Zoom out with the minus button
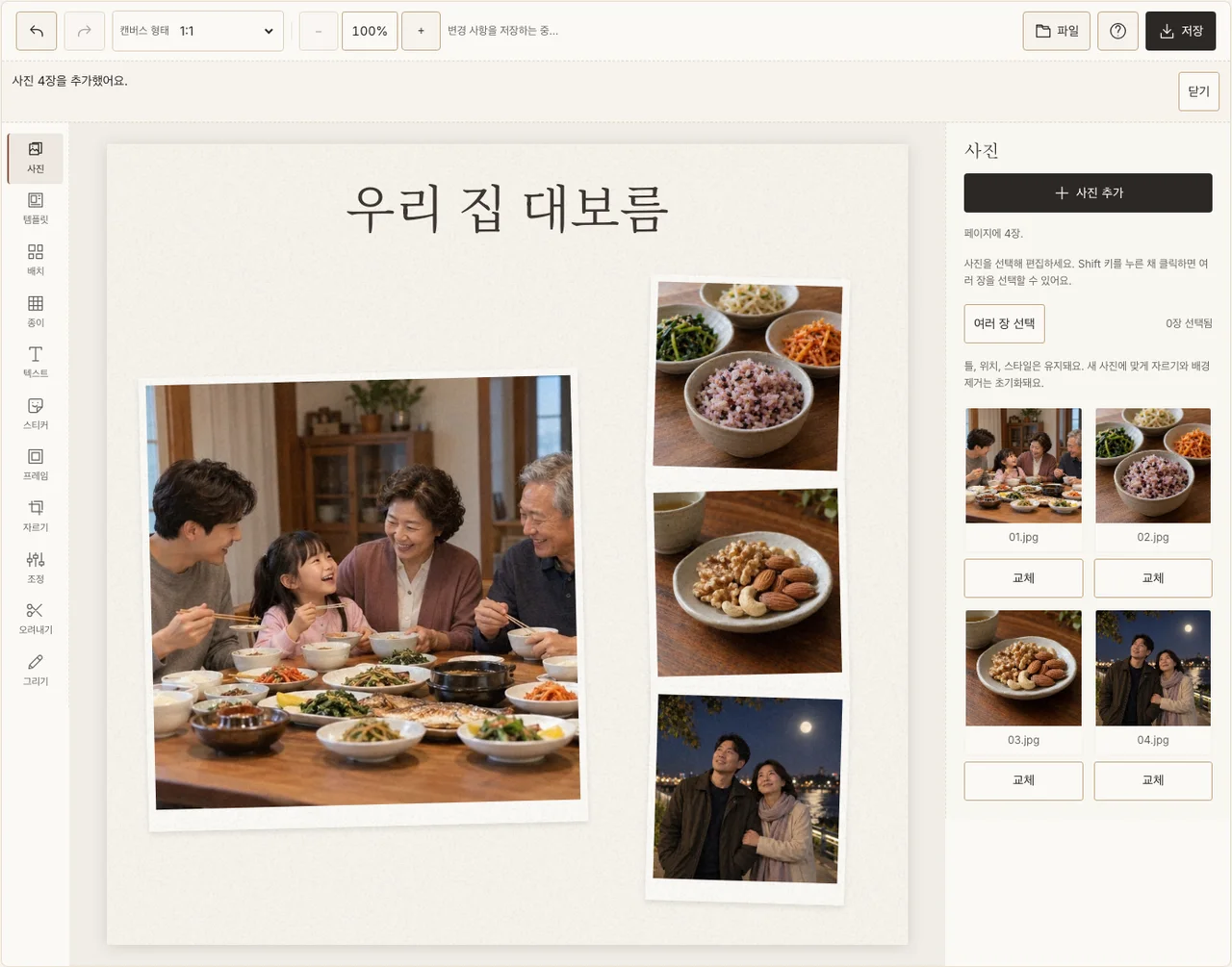1232x967 pixels. point(319,31)
